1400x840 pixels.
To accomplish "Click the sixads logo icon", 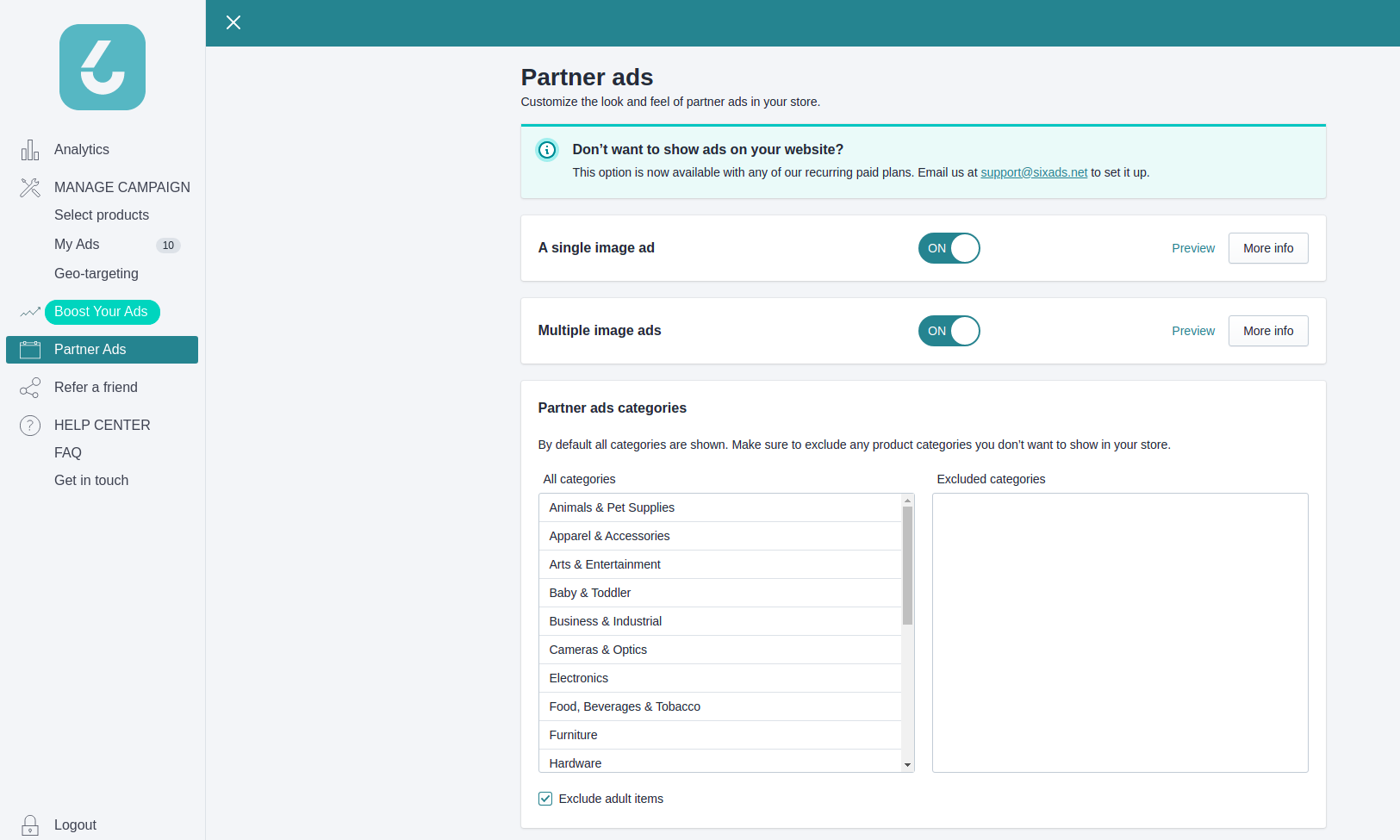I will (103, 67).
